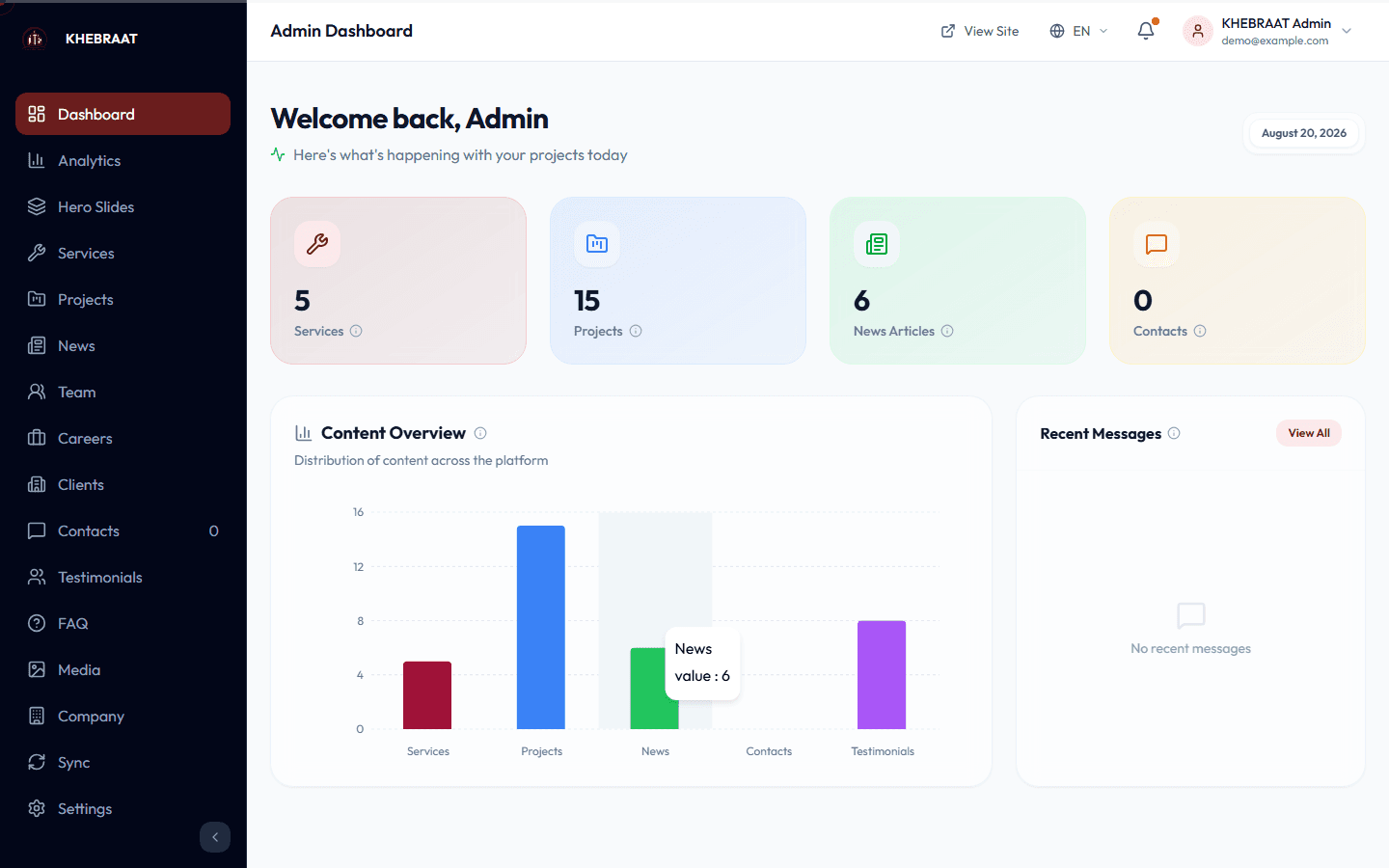
Task: Open the Sync page
Action: [123, 762]
